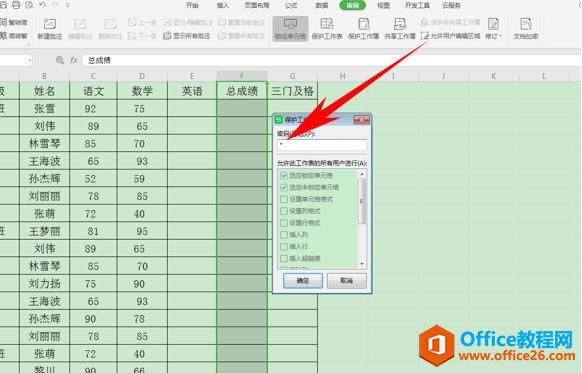Click 新建批注 to add a new comment
The image size is (582, 373).
click(x=50, y=28)
